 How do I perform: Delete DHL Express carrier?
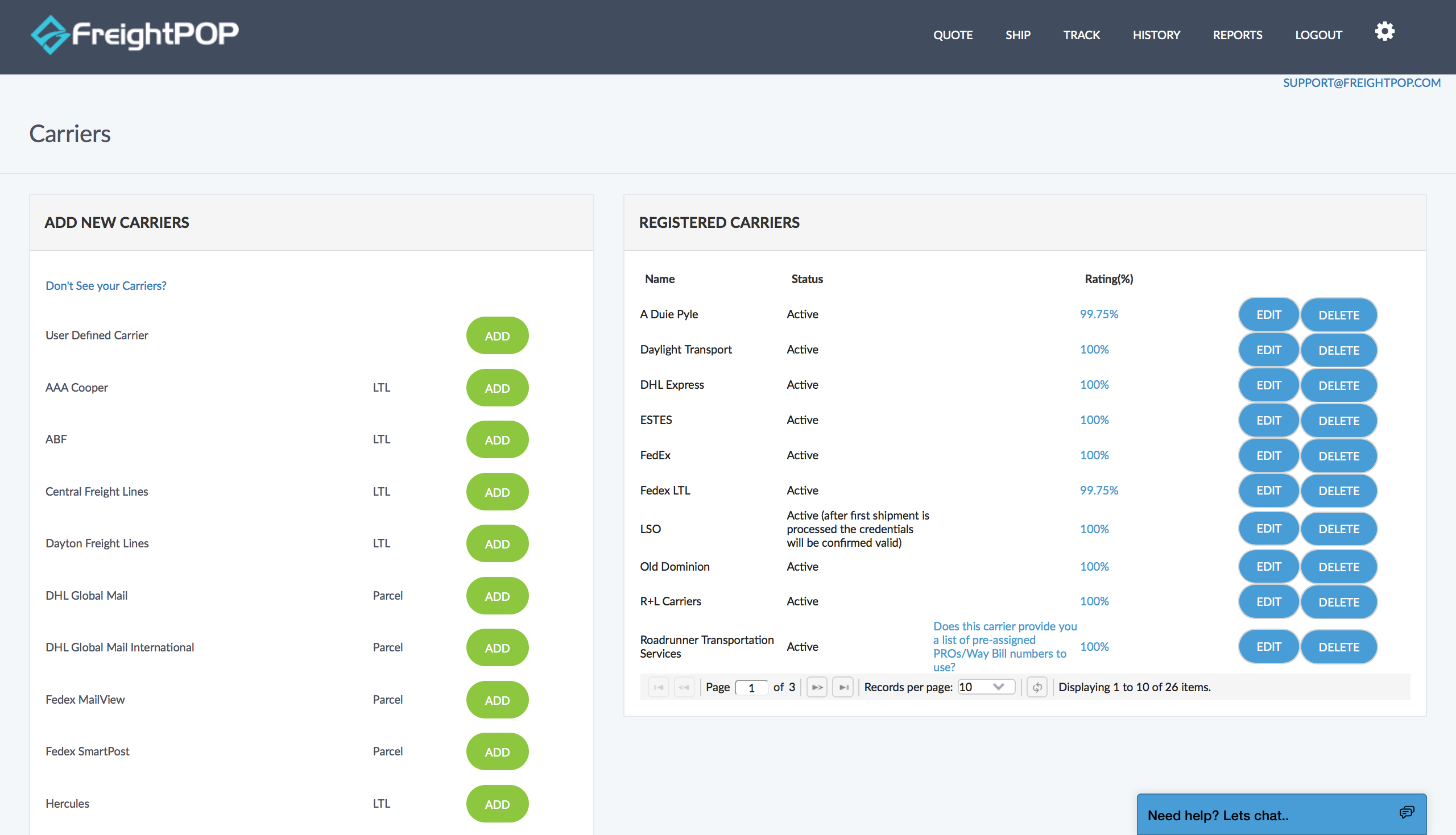pyautogui.click(x=1338, y=385)
